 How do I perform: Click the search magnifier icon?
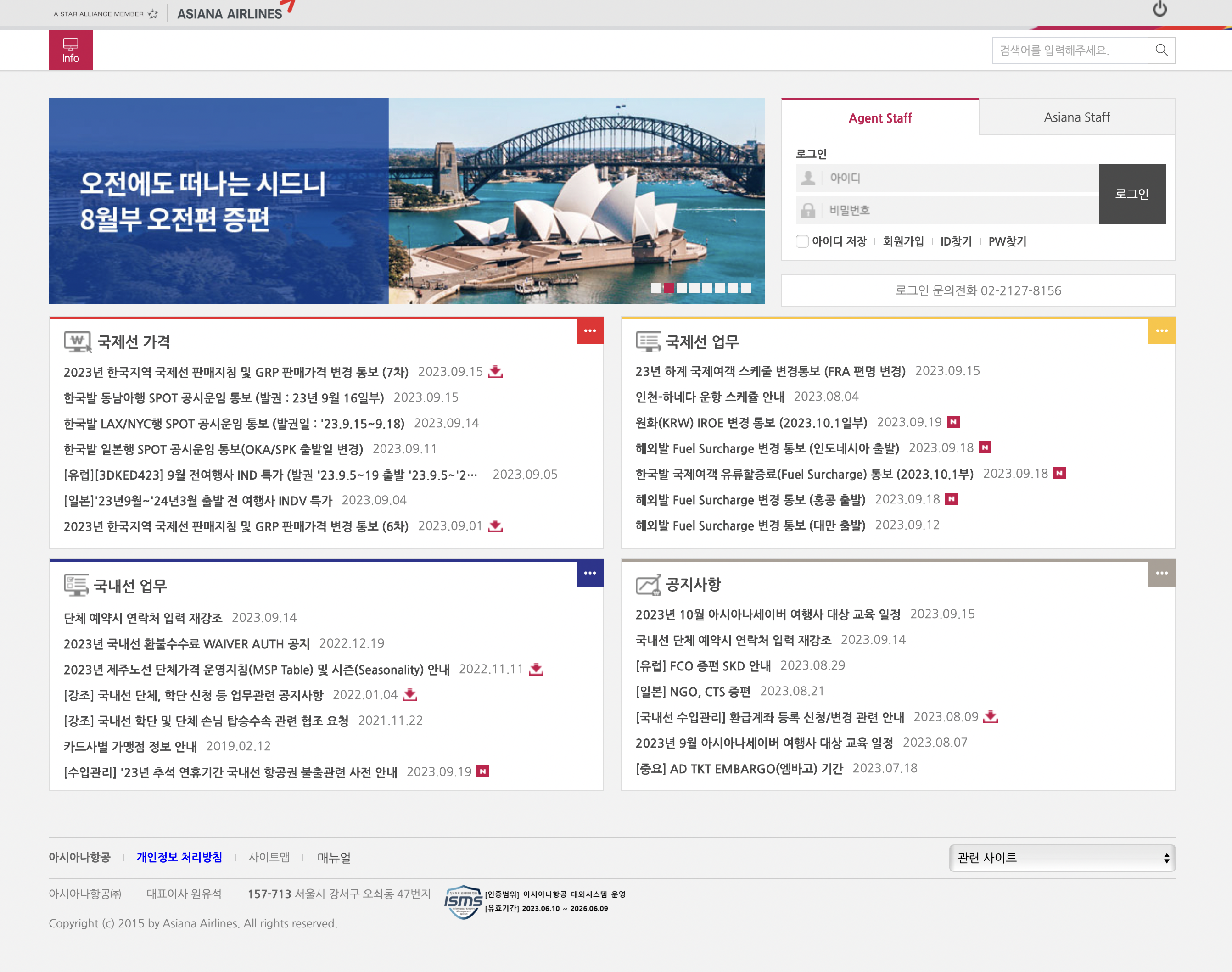click(1161, 50)
